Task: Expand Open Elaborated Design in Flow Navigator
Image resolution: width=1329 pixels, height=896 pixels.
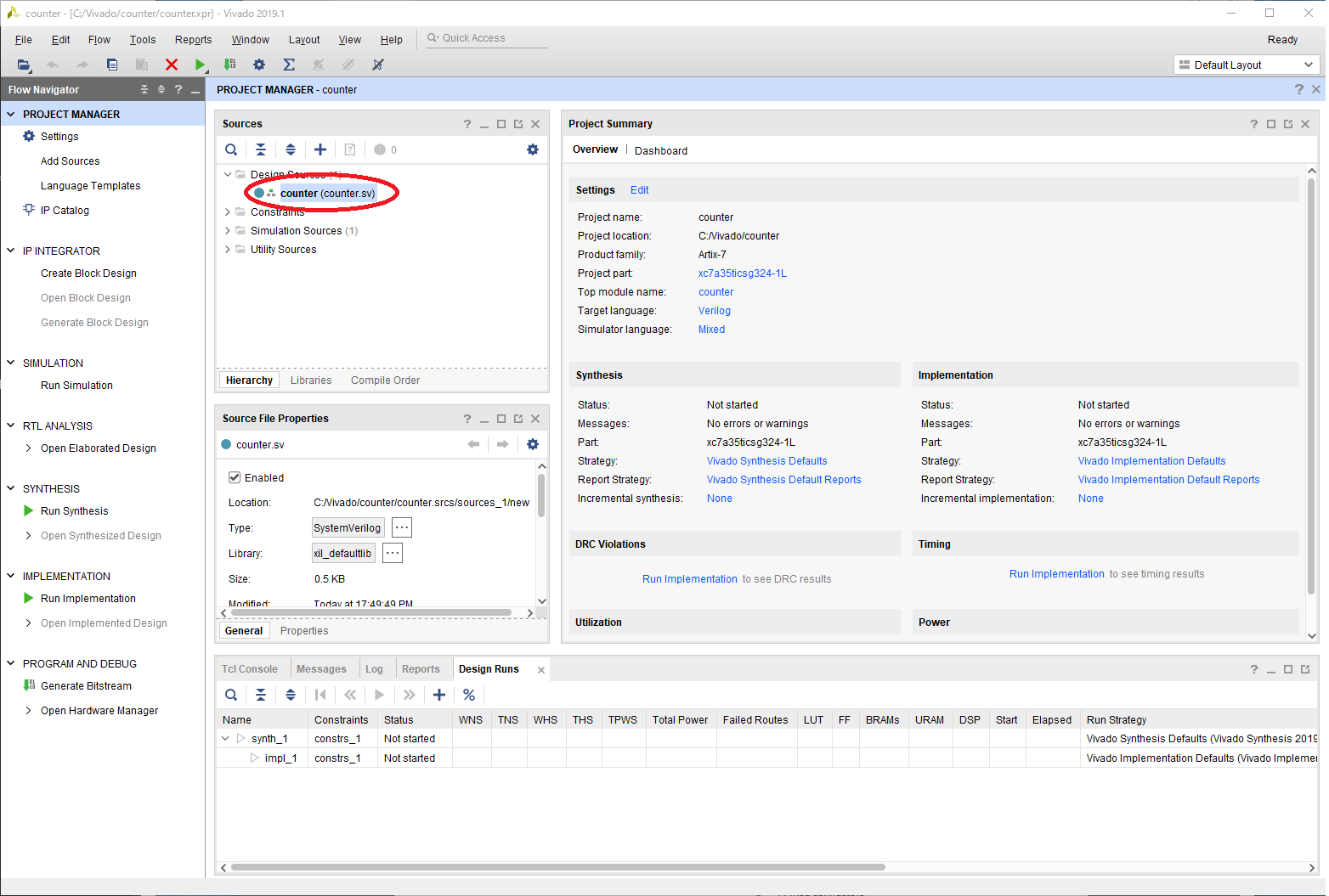Action: [29, 448]
